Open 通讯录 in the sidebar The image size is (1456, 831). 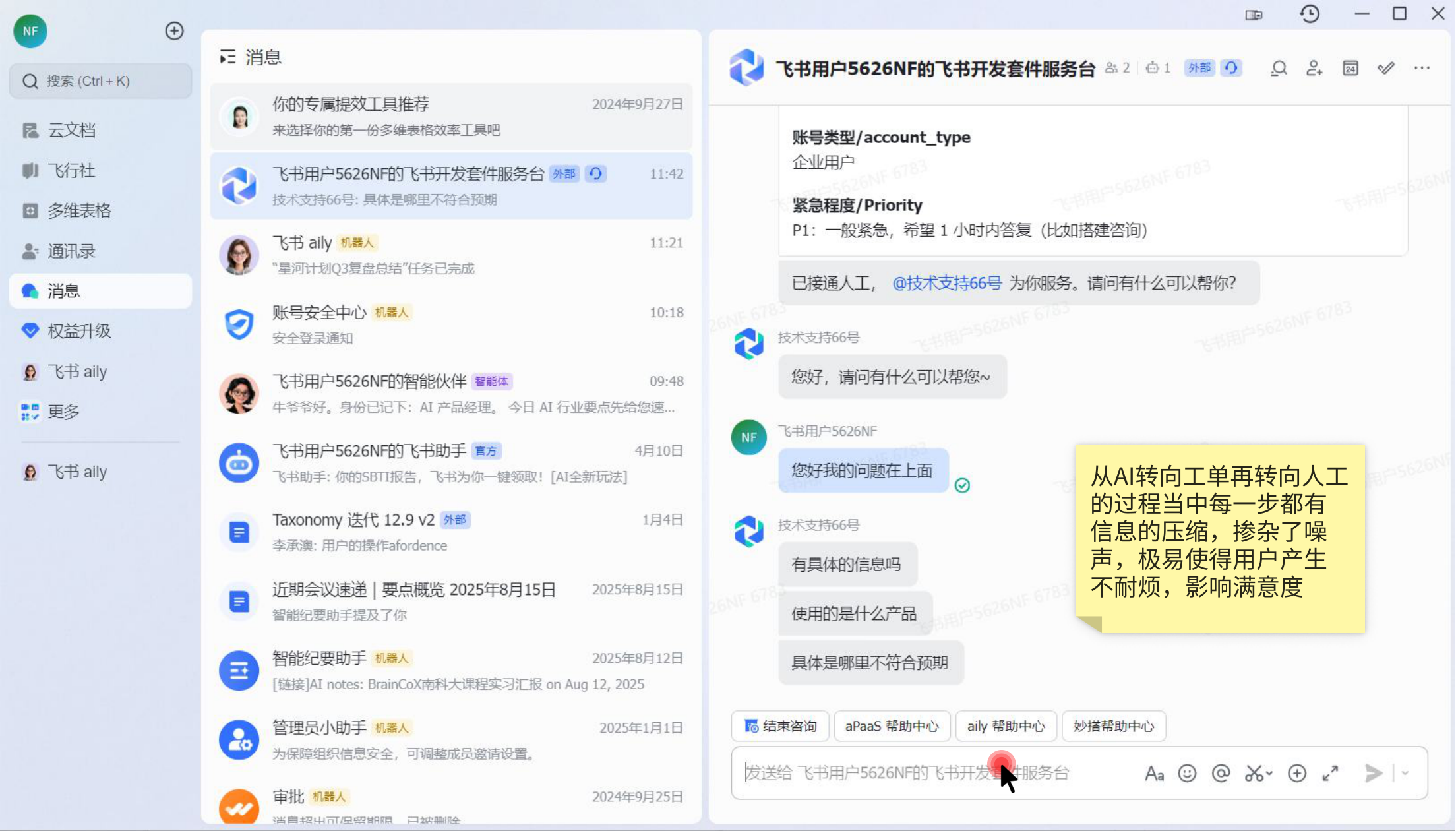[100, 251]
